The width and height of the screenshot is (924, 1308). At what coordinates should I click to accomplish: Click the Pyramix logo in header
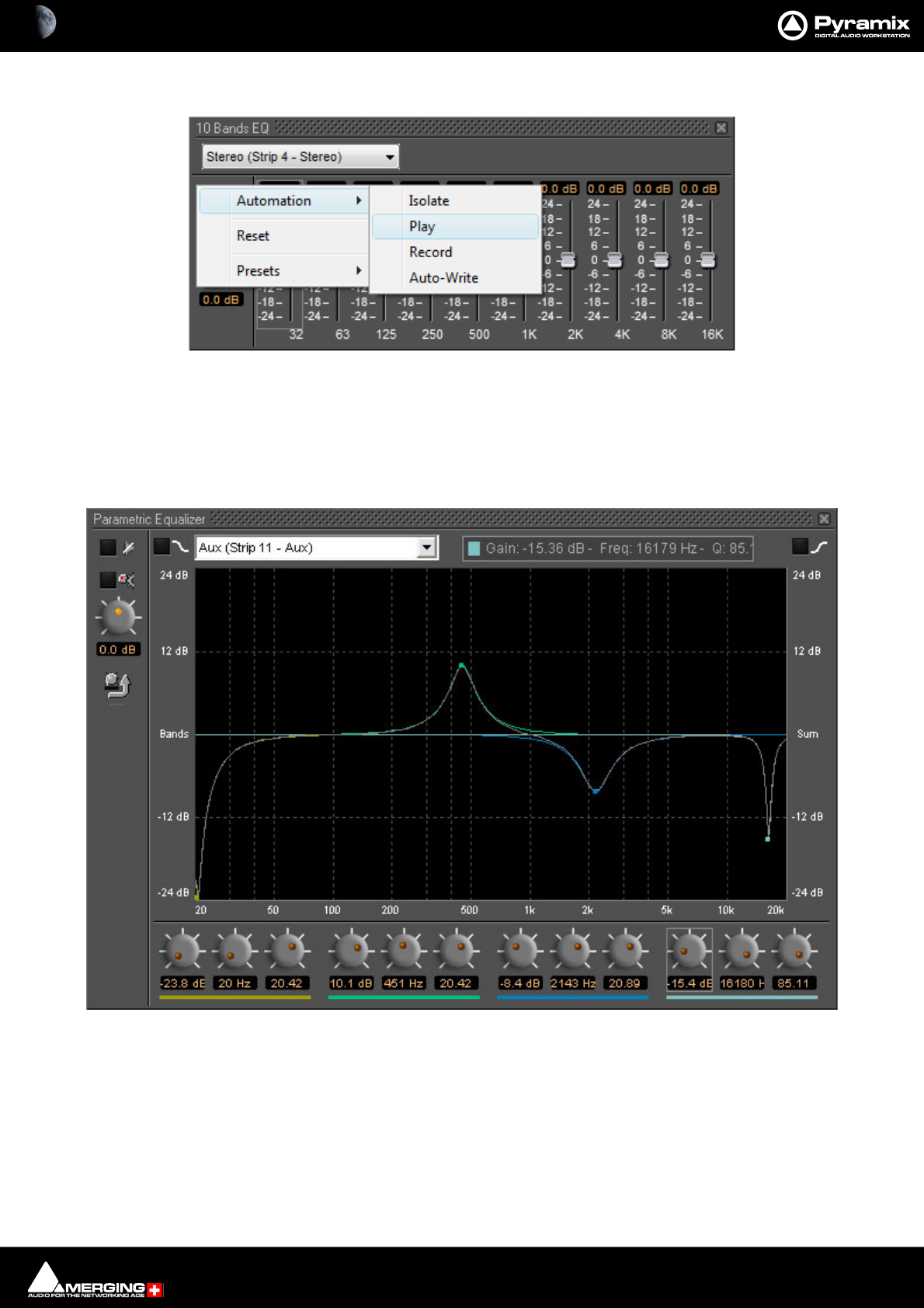pyautogui.click(x=844, y=25)
